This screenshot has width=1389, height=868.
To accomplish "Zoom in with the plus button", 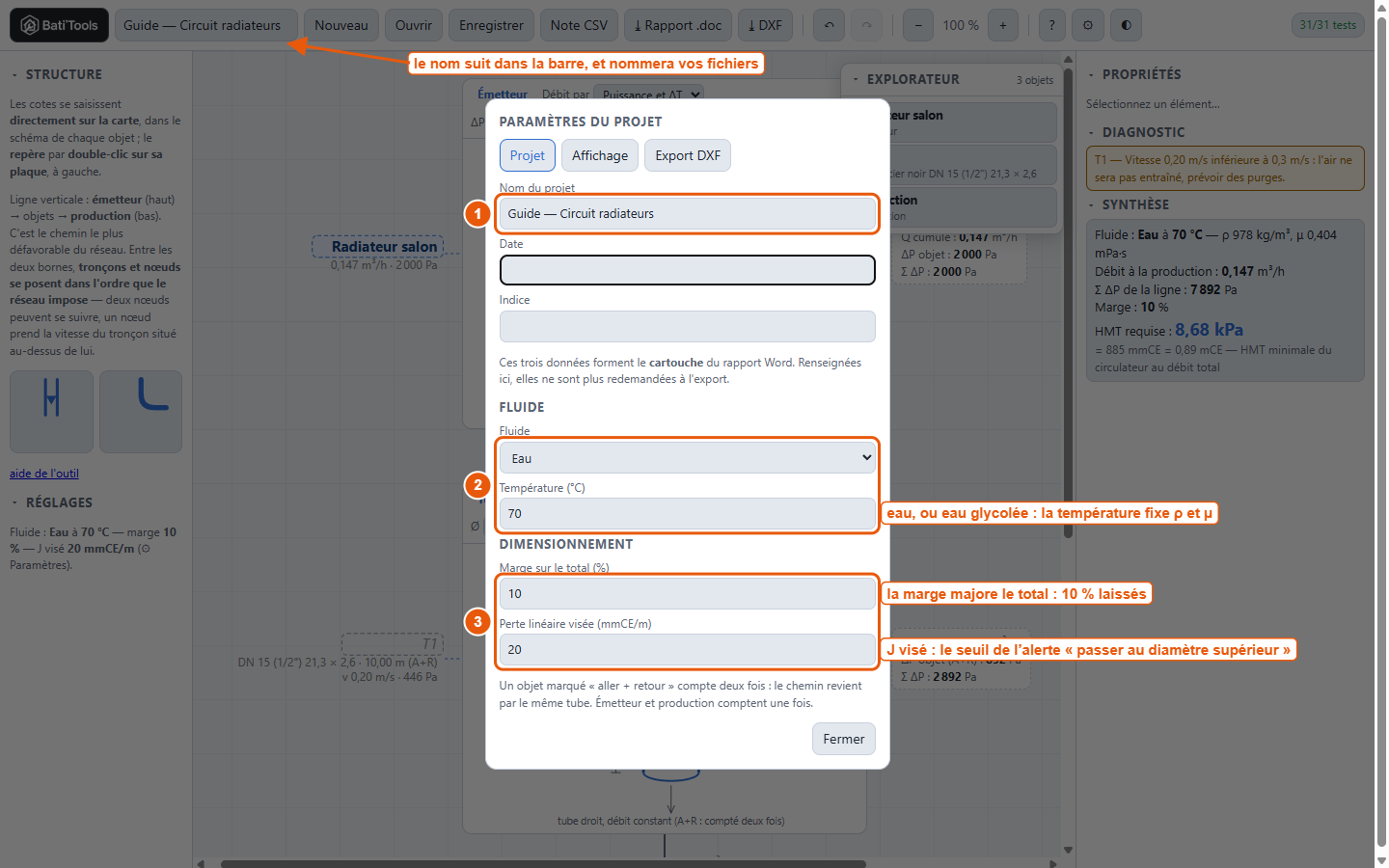I will (1003, 25).
